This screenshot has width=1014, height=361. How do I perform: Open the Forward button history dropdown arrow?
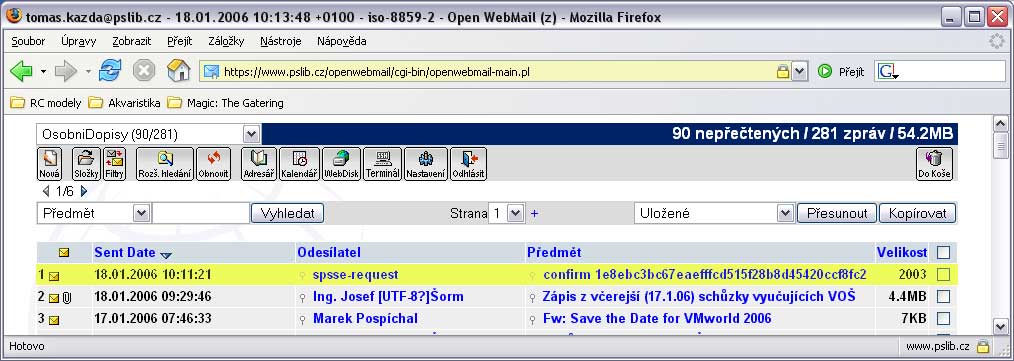[x=88, y=72]
